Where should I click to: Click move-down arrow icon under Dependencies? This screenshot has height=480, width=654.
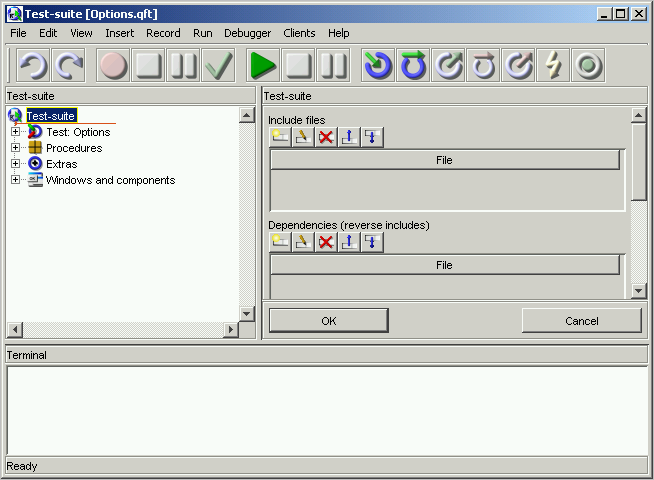pyautogui.click(x=372, y=242)
